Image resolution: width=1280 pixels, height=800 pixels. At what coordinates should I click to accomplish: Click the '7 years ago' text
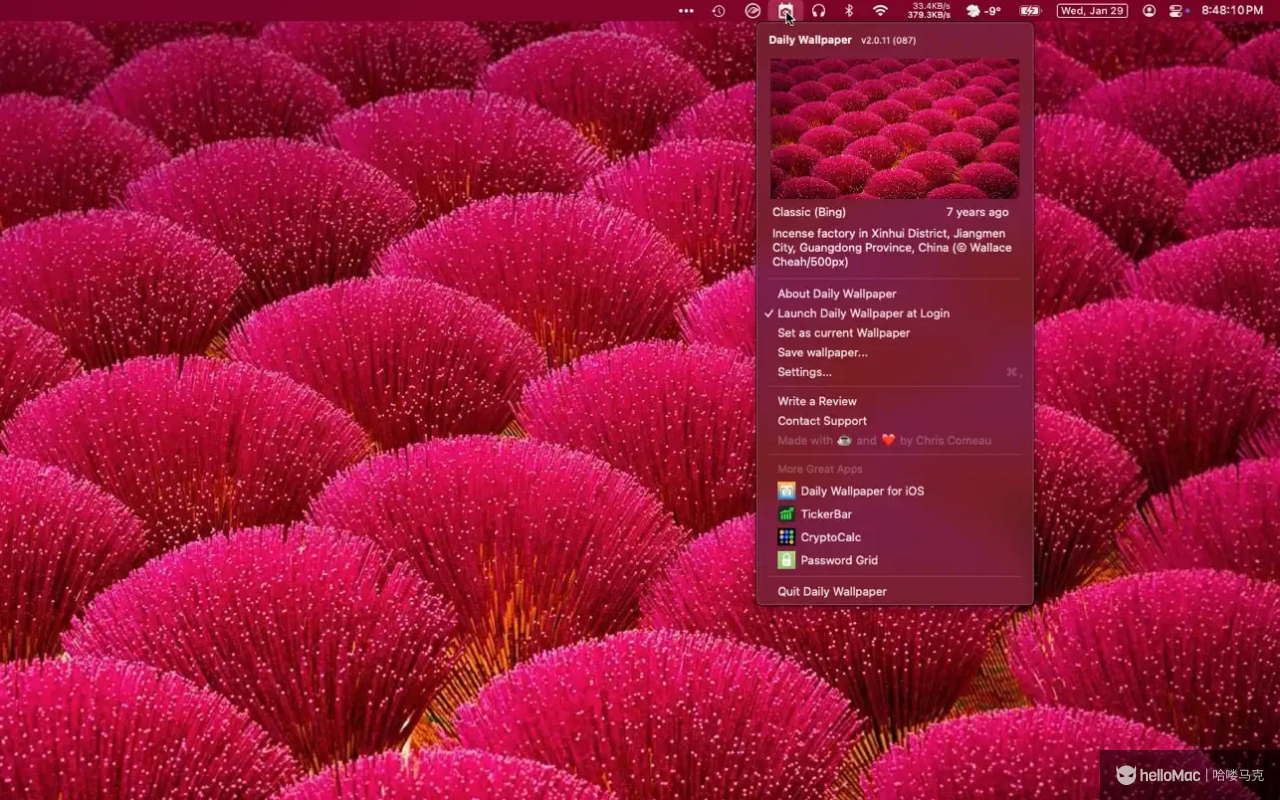[977, 212]
